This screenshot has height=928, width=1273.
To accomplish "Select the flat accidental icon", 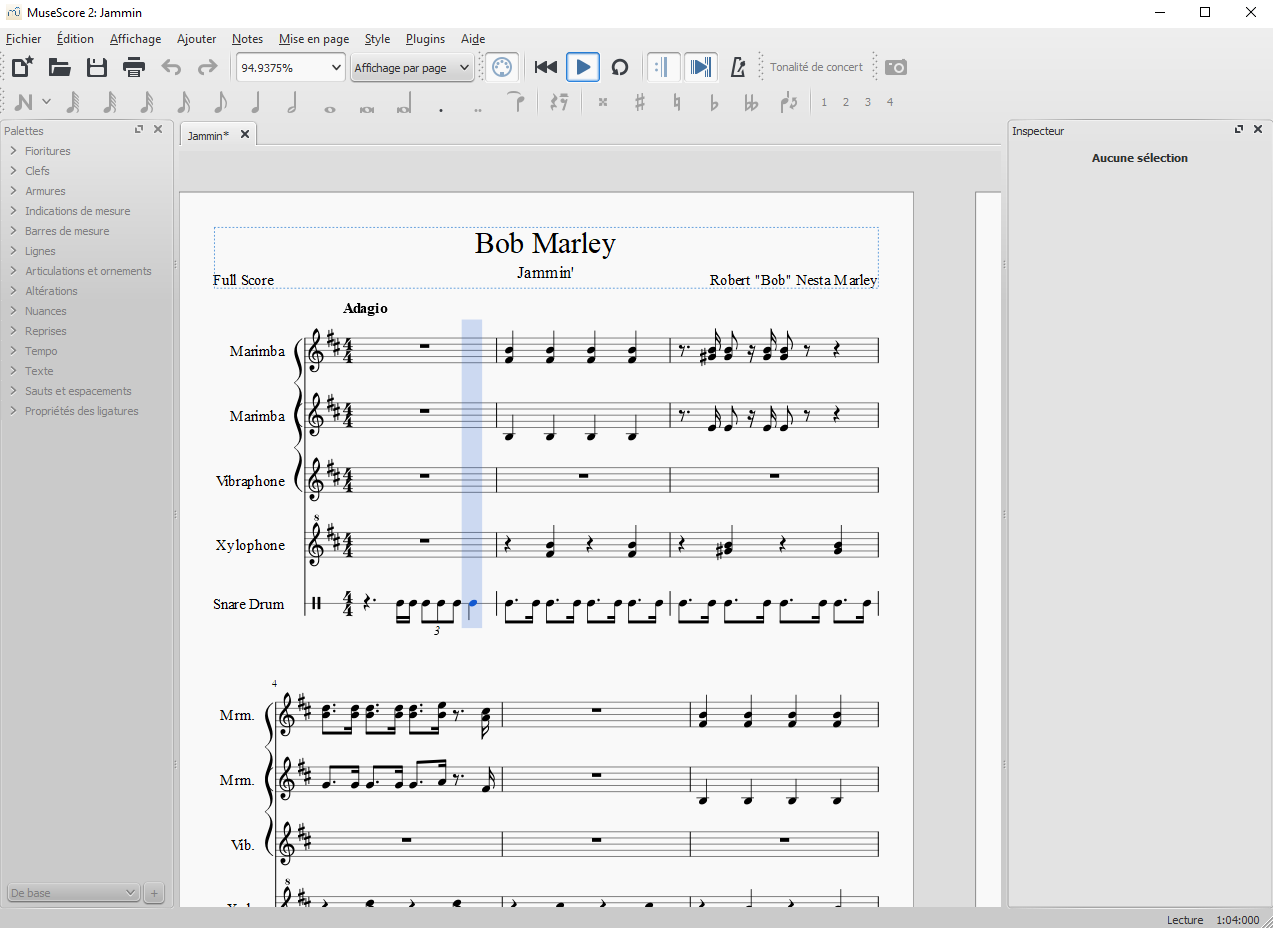I will click(714, 102).
